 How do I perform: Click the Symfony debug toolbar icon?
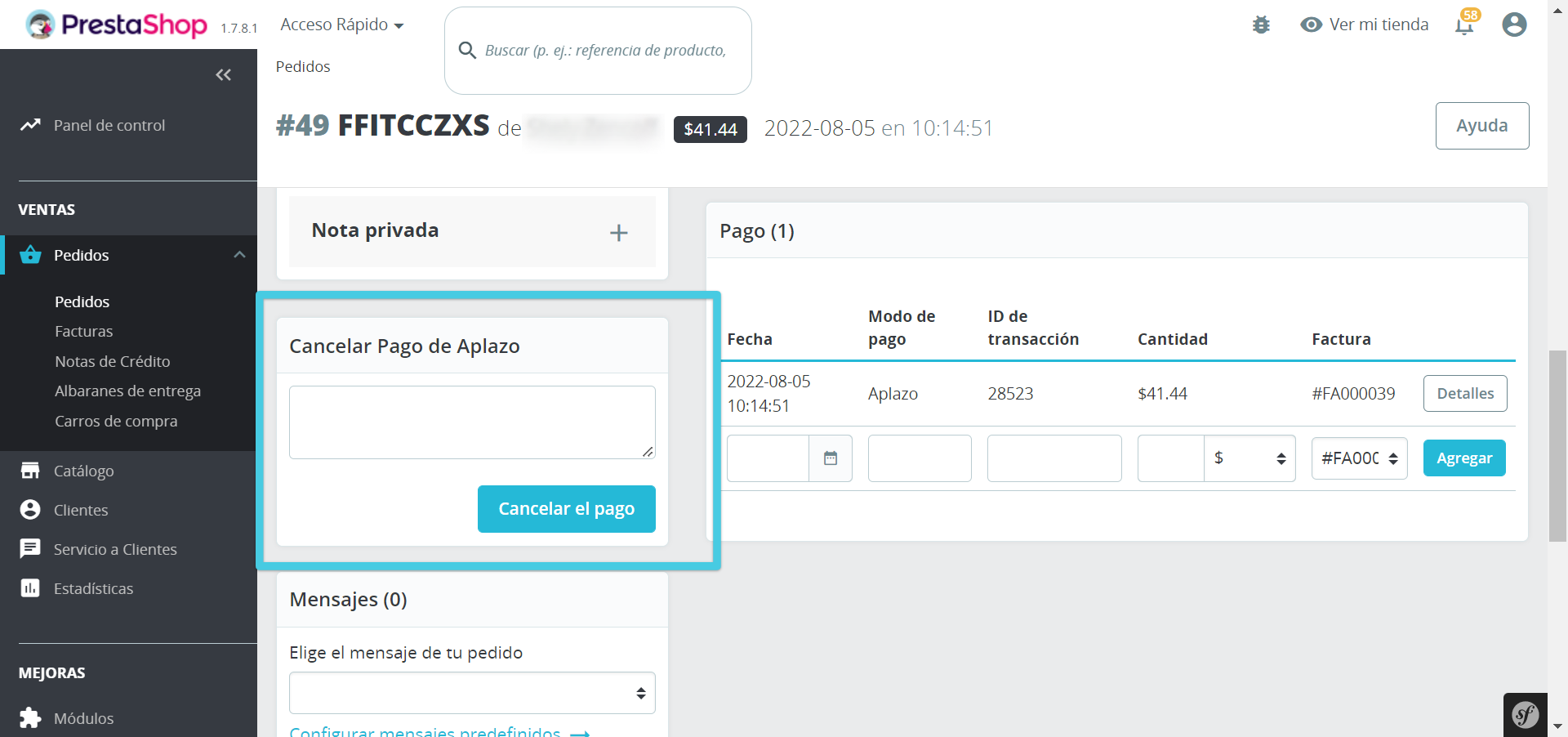coord(1526,715)
